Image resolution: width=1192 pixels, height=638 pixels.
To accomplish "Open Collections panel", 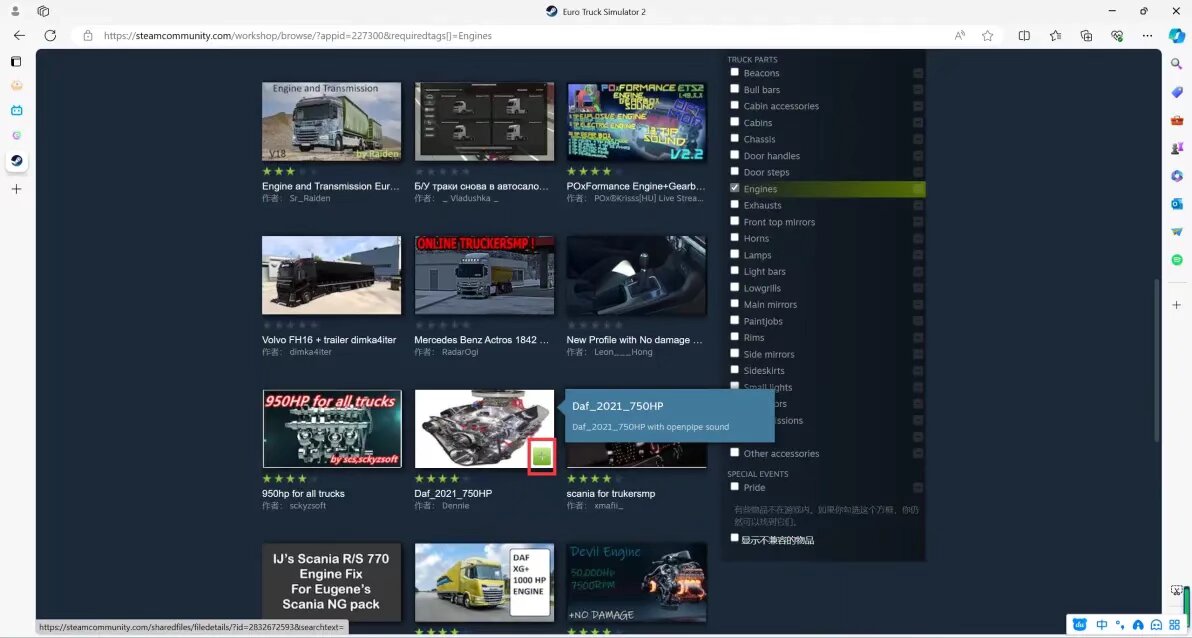I will (1086, 35).
